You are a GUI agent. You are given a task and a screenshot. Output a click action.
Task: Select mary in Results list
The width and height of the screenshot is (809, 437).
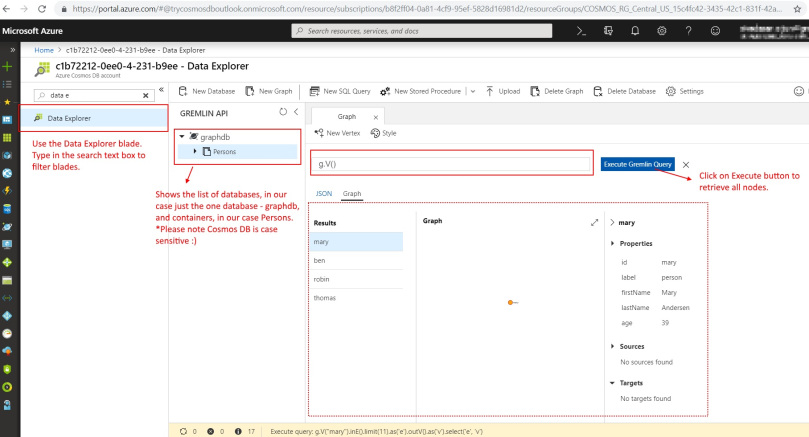coord(358,241)
